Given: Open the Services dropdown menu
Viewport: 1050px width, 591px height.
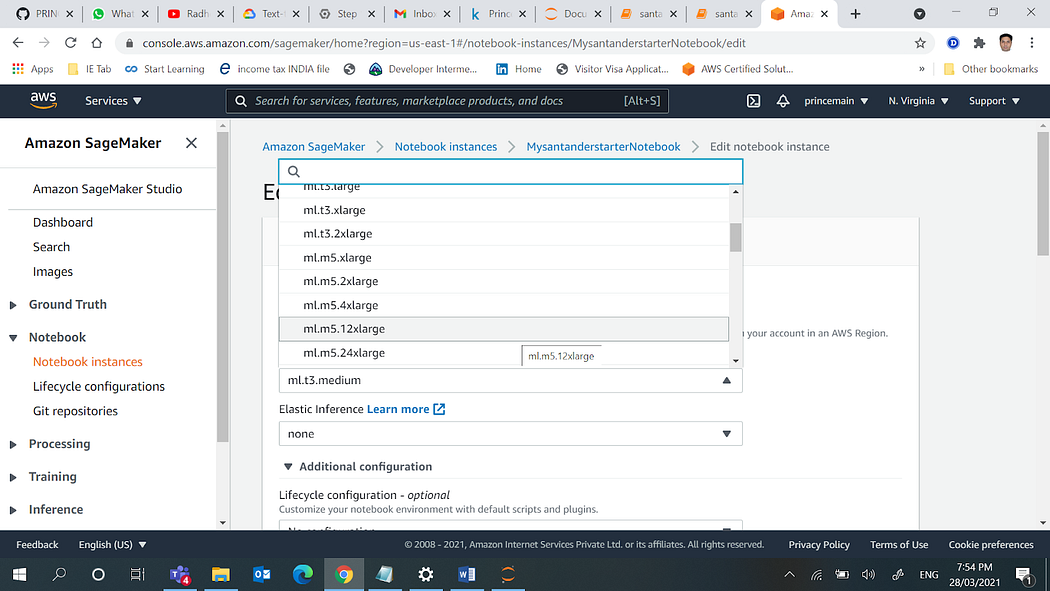Looking at the screenshot, I should tap(113, 100).
